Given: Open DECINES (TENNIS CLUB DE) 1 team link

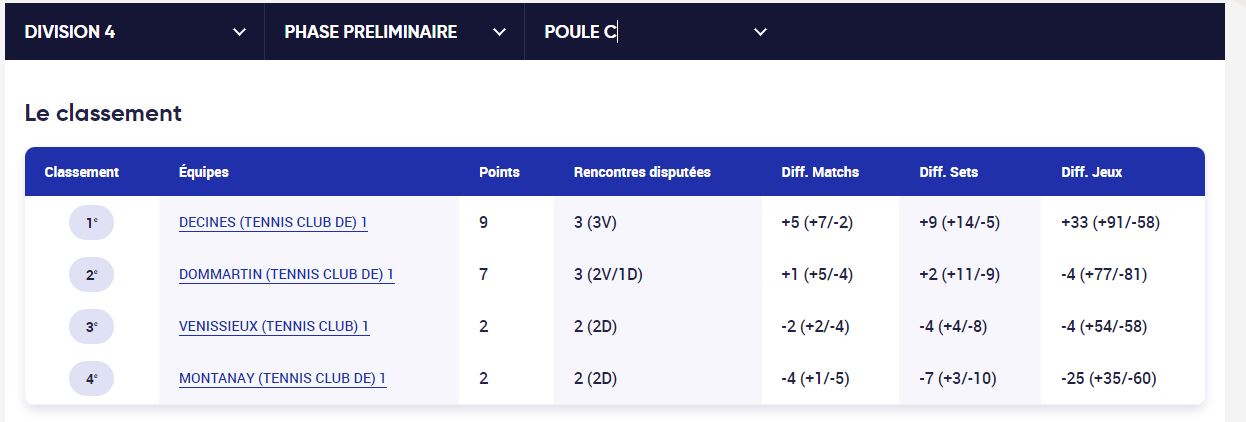Looking at the screenshot, I should tap(273, 222).
